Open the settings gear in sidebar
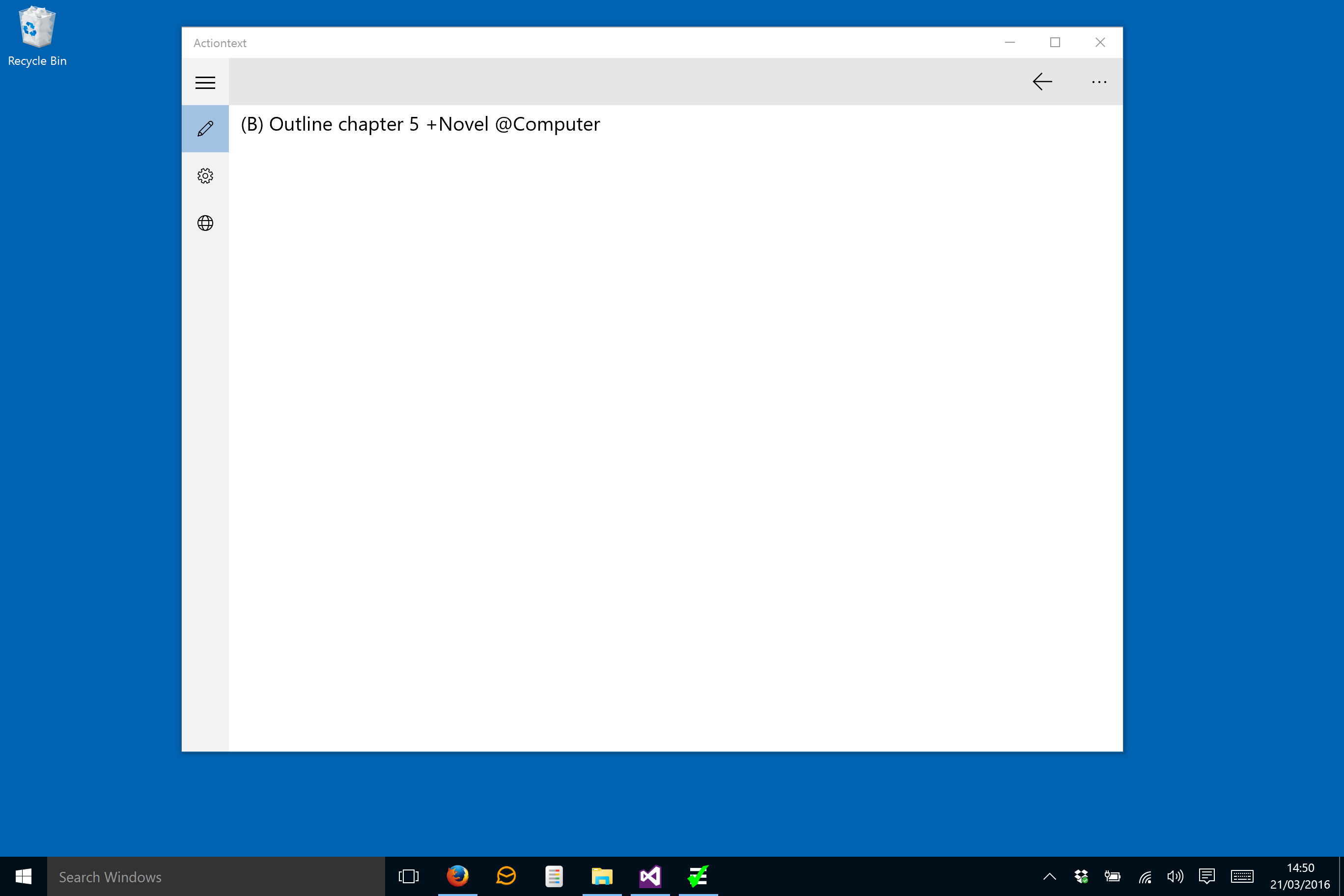The image size is (1344, 896). (x=205, y=175)
